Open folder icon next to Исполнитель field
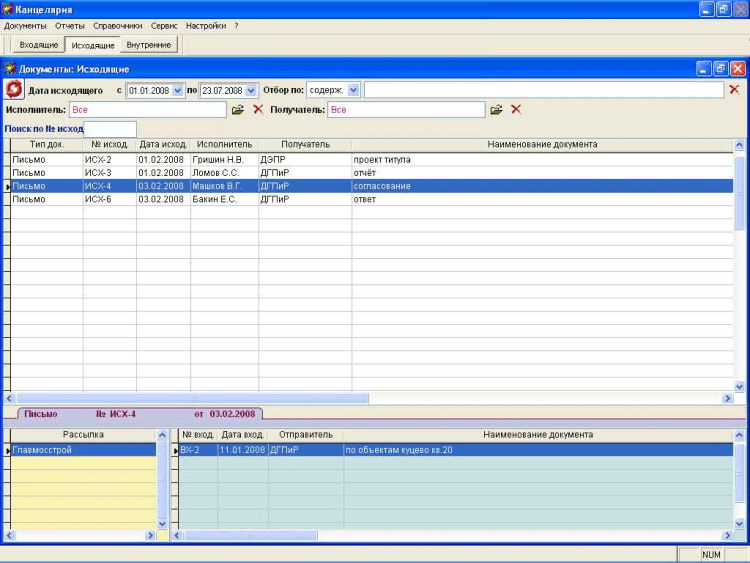 tap(238, 109)
